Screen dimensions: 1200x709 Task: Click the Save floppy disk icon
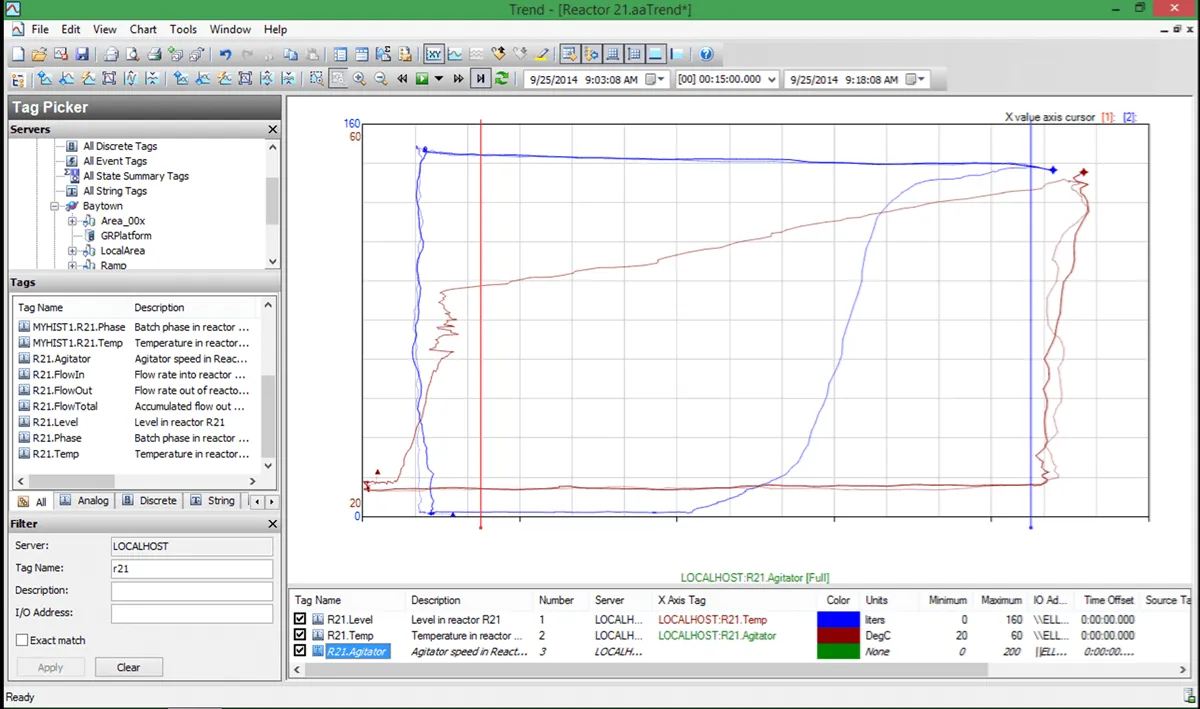point(82,54)
